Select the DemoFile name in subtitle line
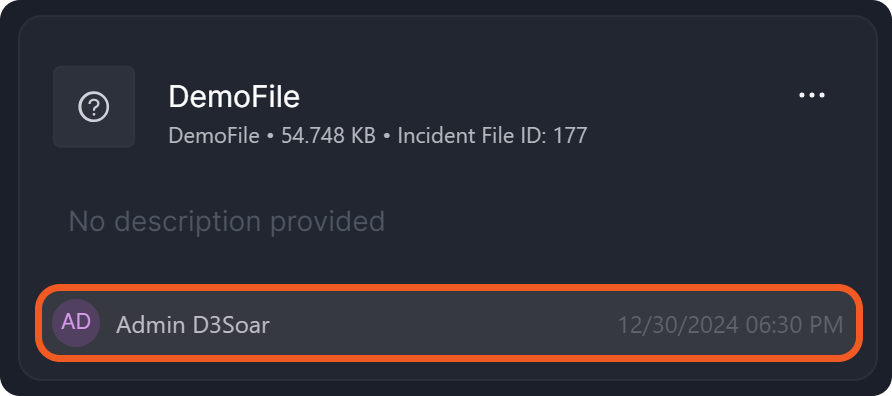 [x=214, y=136]
